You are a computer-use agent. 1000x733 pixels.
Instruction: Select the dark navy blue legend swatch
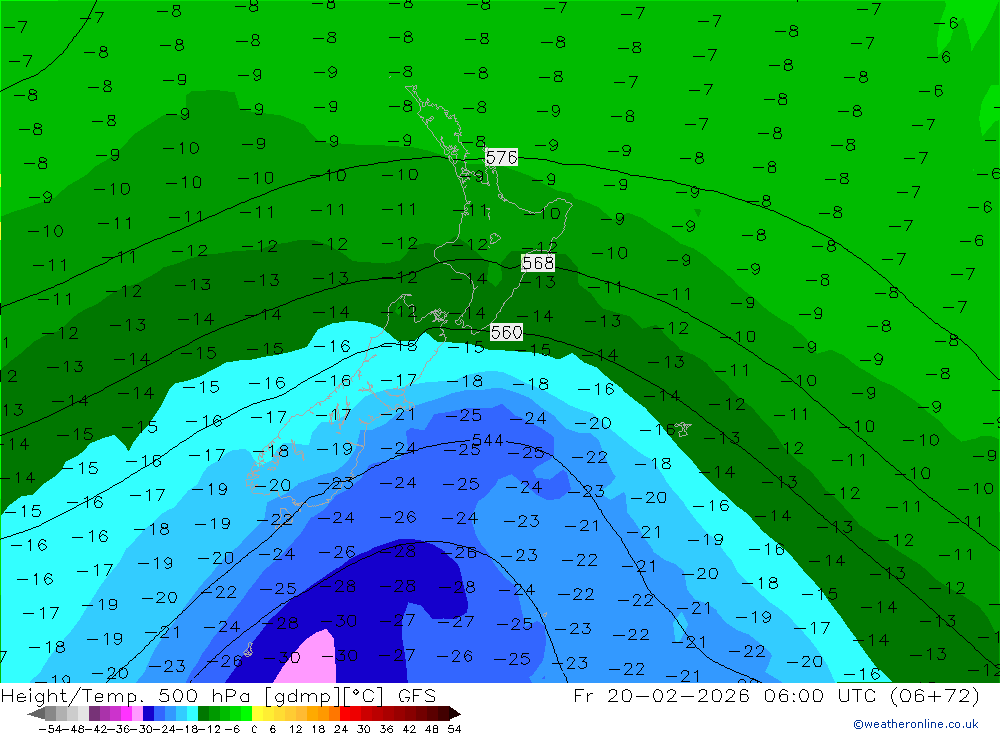click(x=148, y=714)
